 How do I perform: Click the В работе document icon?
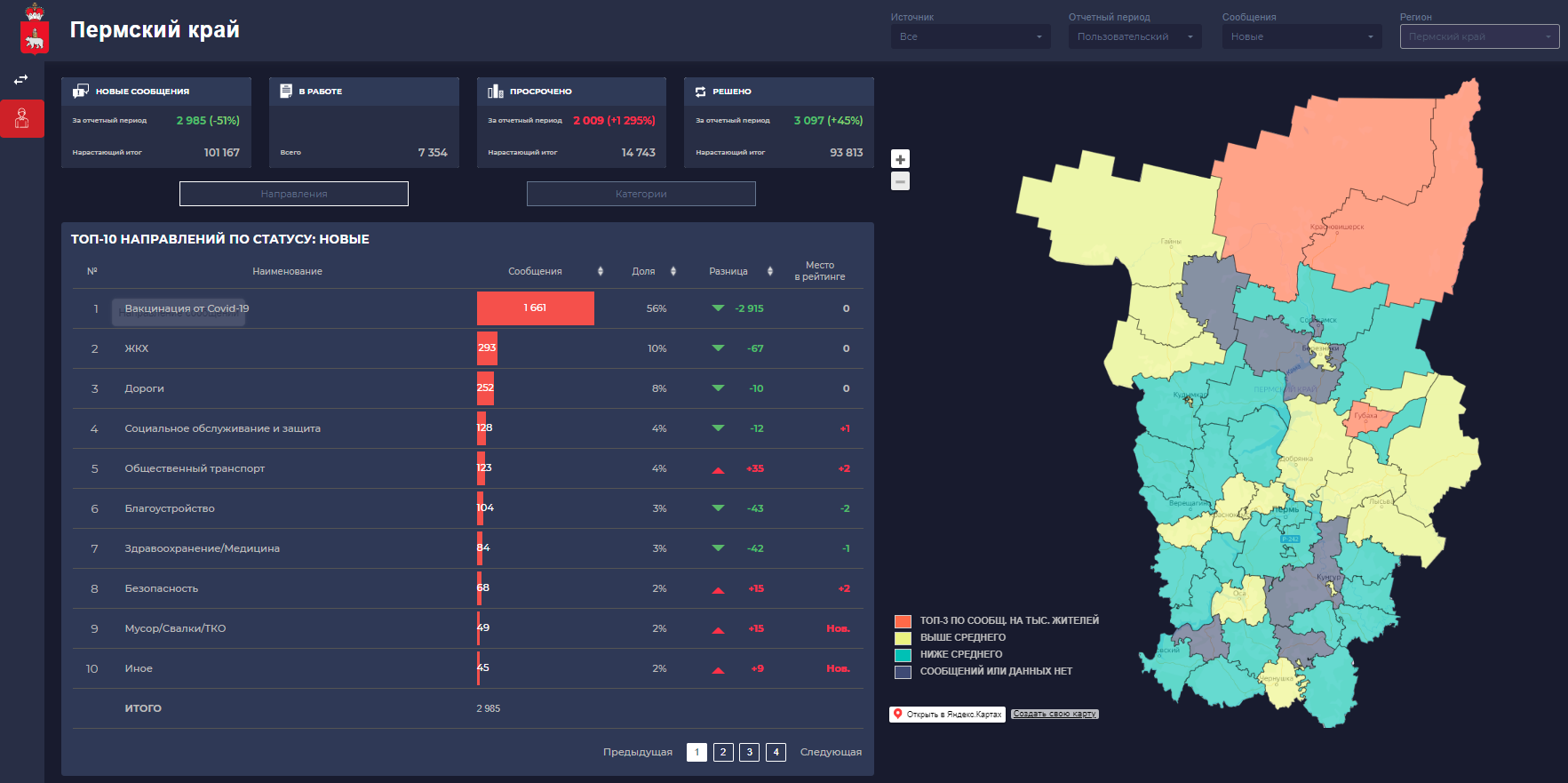(x=286, y=91)
